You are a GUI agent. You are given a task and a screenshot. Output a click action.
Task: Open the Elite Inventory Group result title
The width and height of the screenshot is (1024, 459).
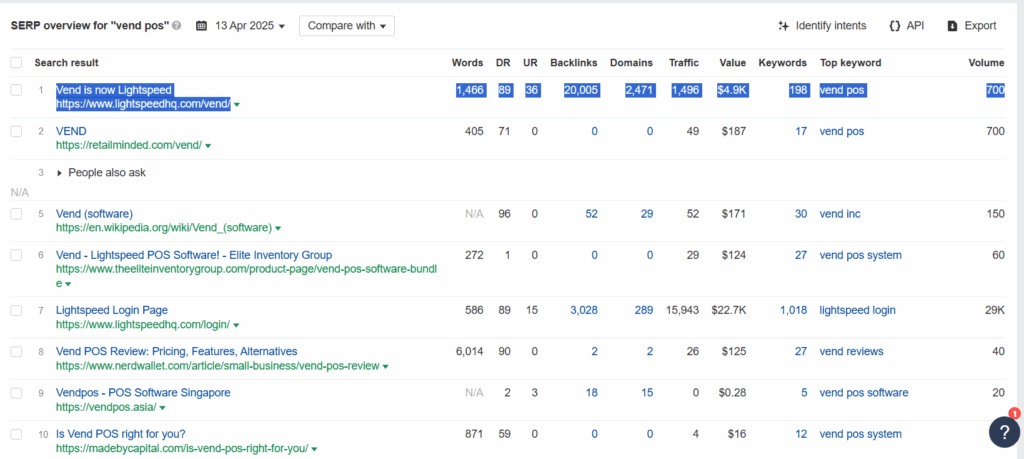194,255
